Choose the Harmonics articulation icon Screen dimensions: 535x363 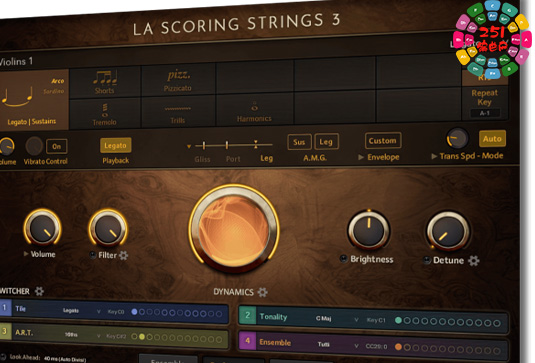pyautogui.click(x=254, y=107)
